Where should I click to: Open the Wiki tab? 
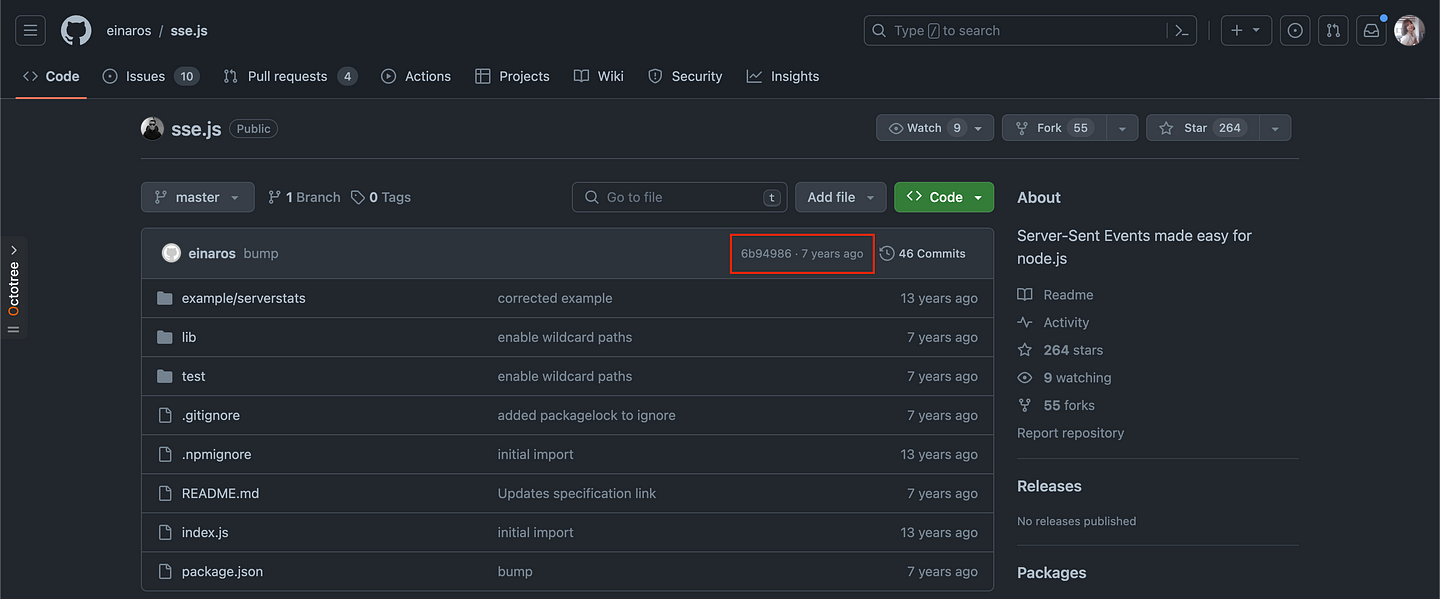(599, 76)
